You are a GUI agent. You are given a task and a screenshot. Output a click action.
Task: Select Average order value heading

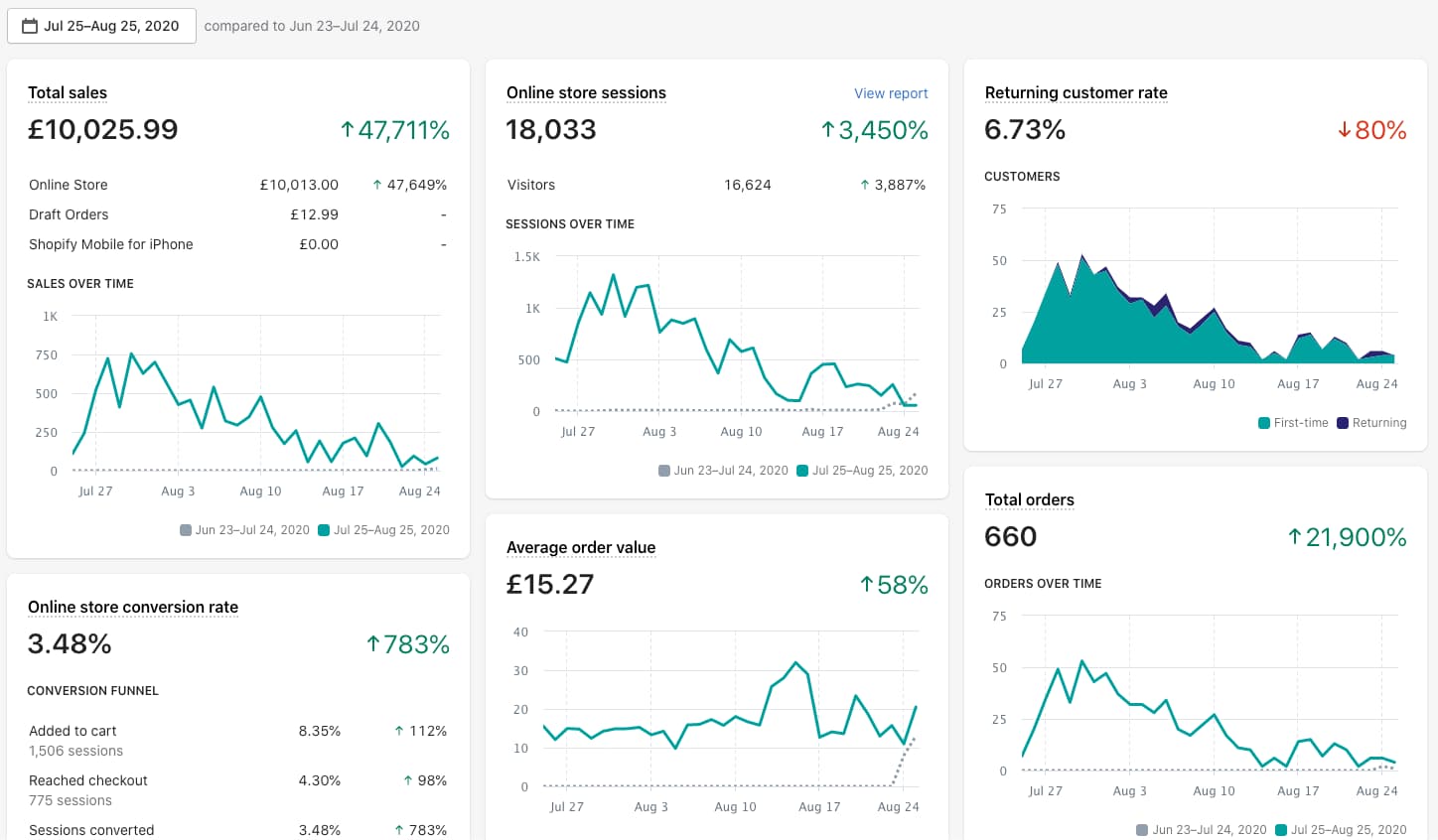[x=581, y=547]
